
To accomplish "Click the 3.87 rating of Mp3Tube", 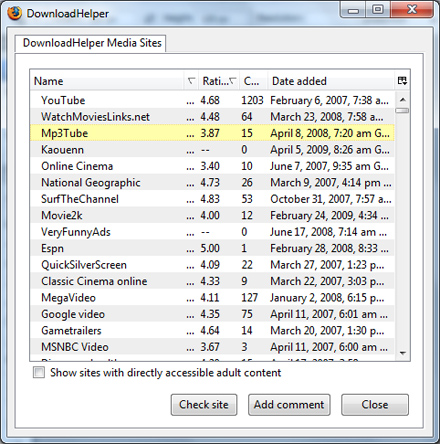I will coord(210,133).
